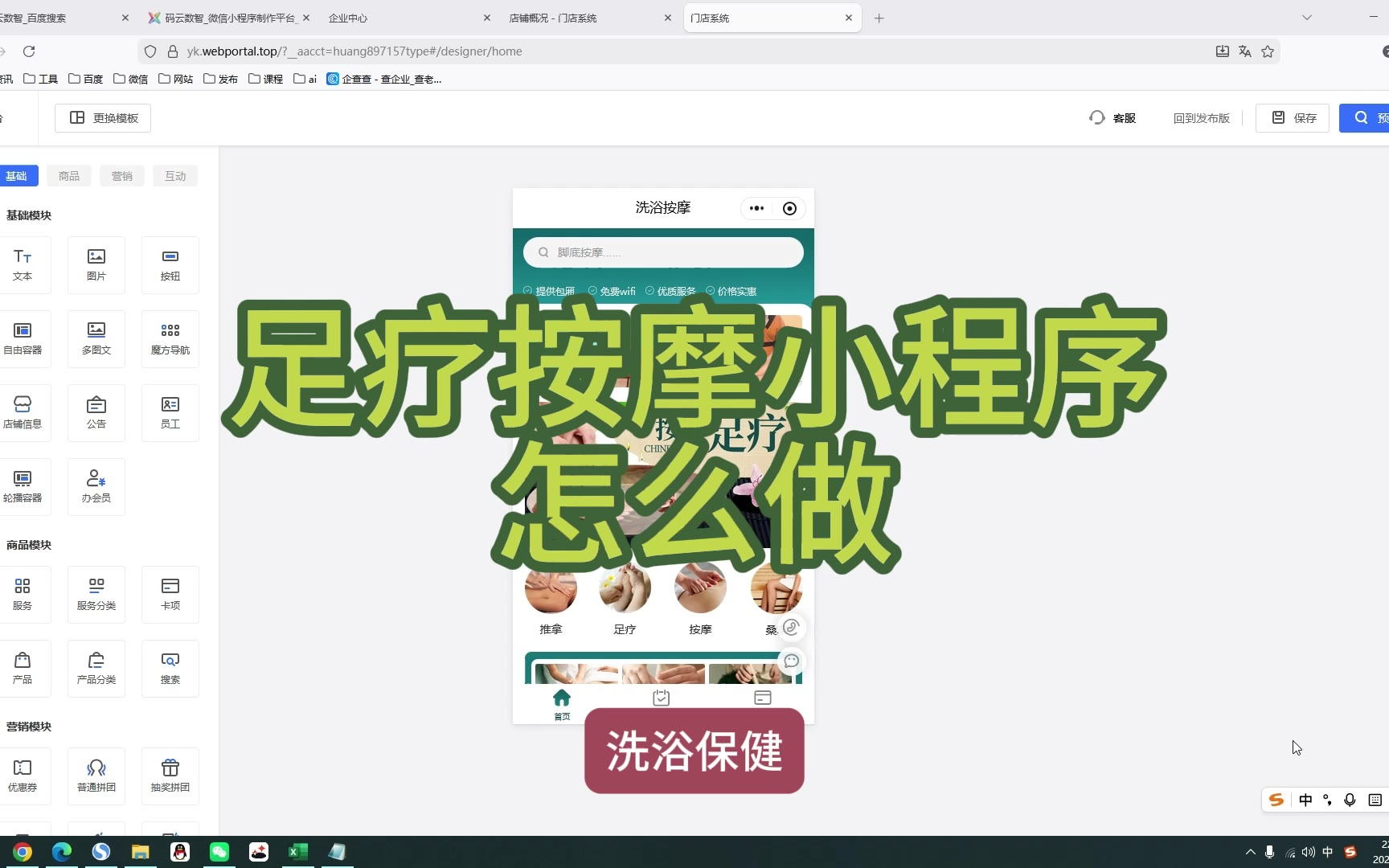Insert the 多图文 multi-image module
This screenshot has height=868, width=1389.
(96, 339)
